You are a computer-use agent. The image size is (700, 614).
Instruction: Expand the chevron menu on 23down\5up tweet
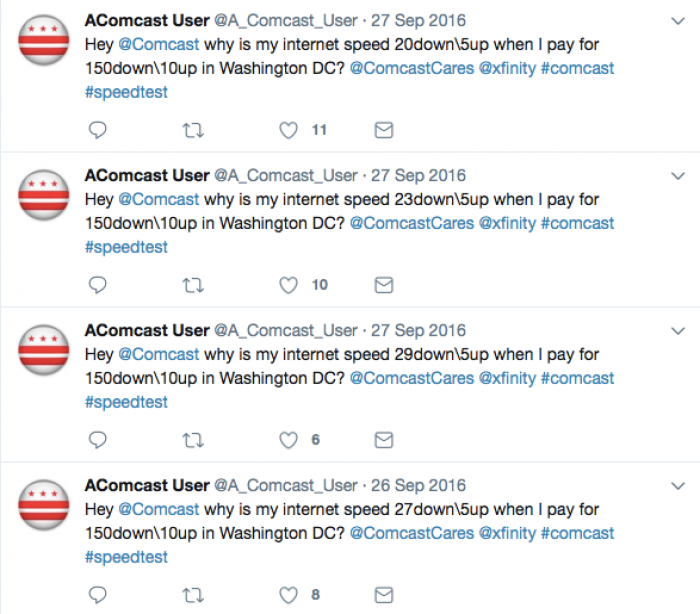(x=678, y=176)
